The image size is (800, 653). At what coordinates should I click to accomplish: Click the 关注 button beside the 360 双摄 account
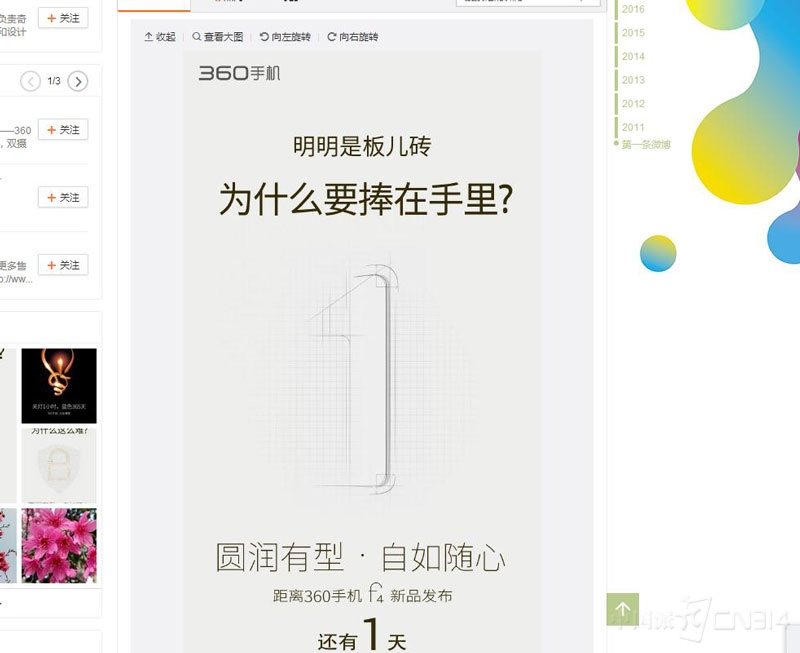click(x=63, y=130)
